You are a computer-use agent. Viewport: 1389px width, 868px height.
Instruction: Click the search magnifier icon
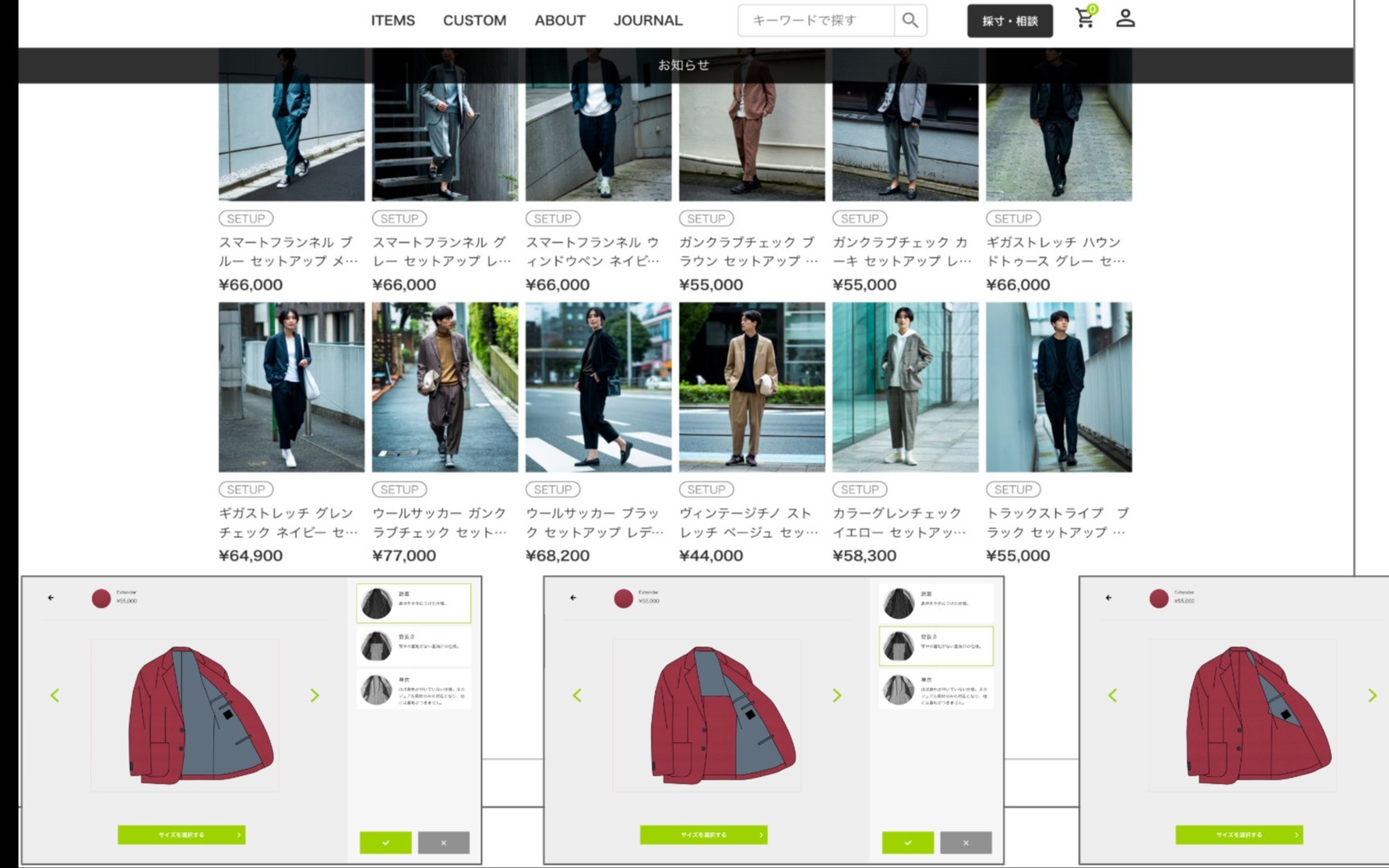909,21
